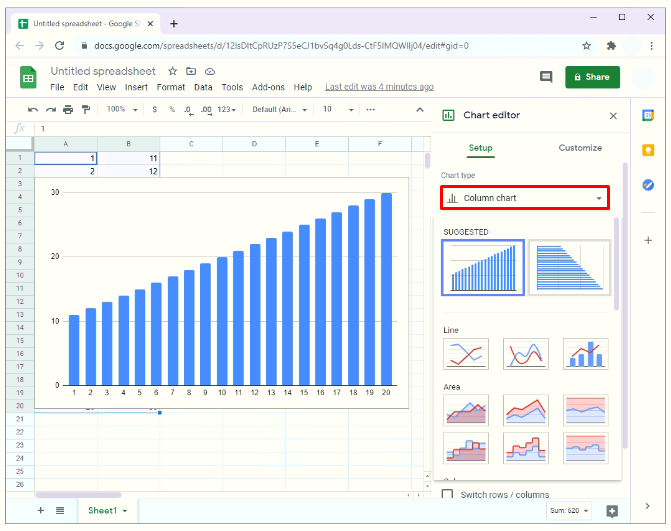Switch to the Customize tab
Image resolution: width=671 pixels, height=531 pixels.
(580, 148)
